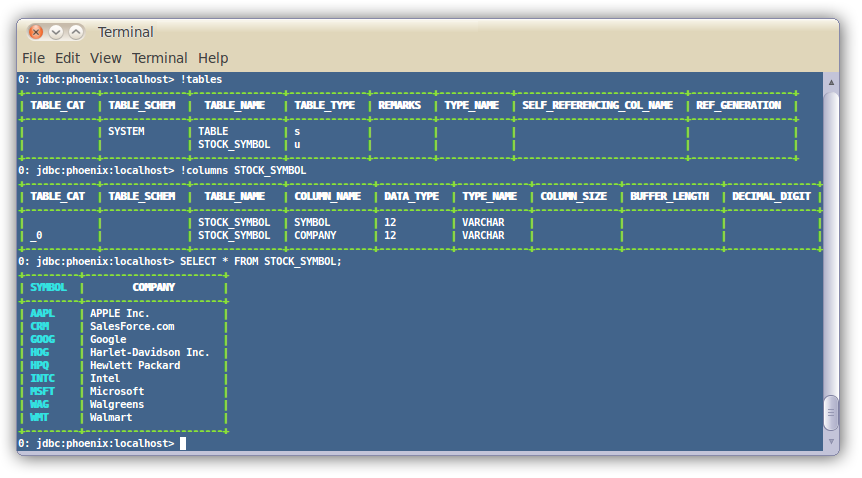Viewport: 862px width, 478px height.
Task: Open the Terminal menu
Action: [159, 58]
